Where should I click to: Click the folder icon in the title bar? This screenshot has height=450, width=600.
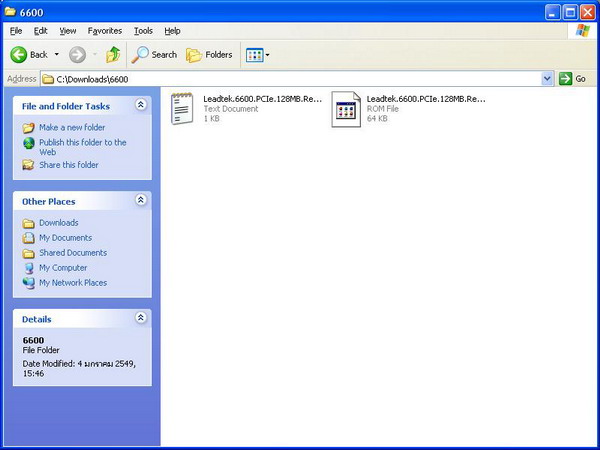click(x=10, y=12)
